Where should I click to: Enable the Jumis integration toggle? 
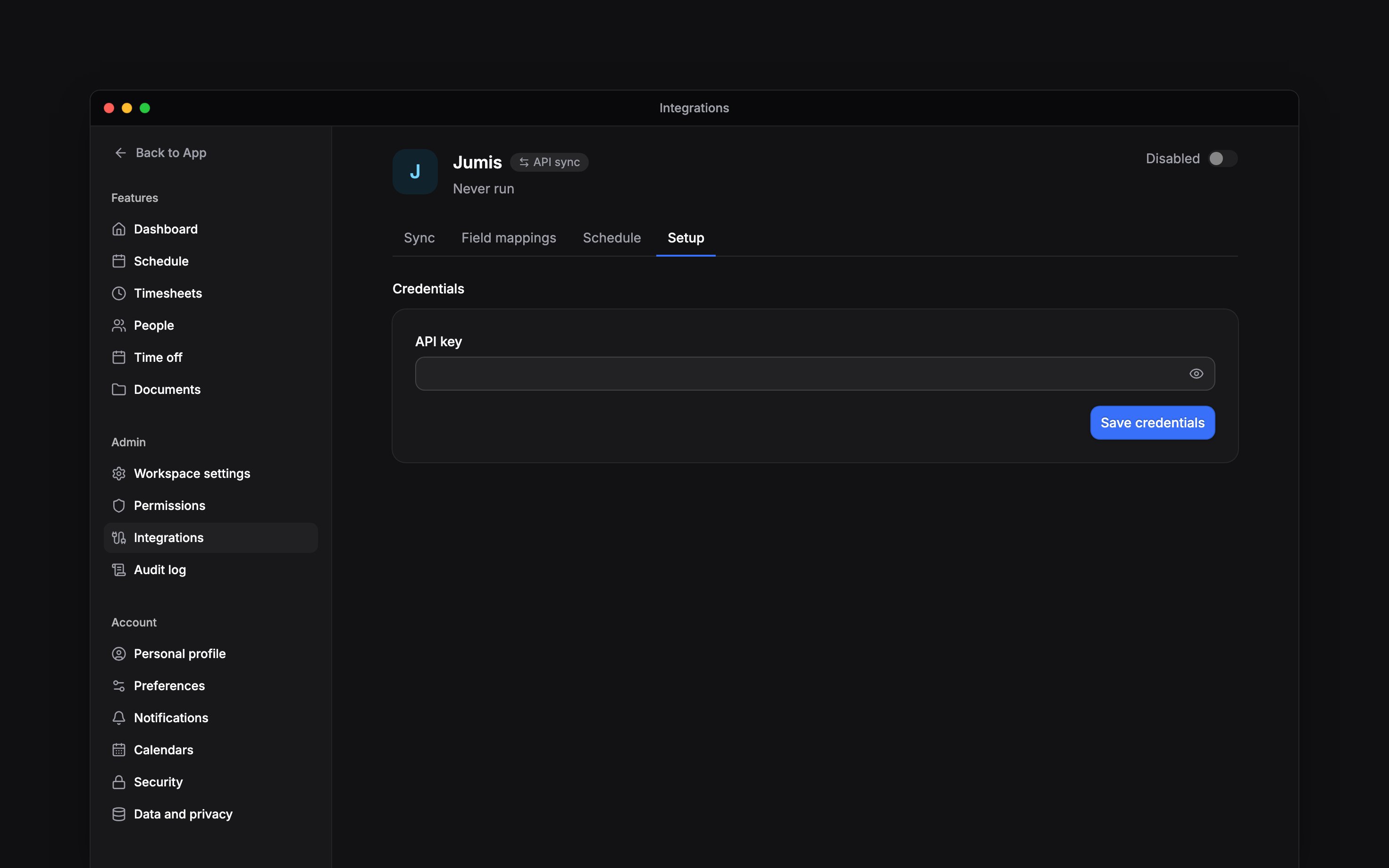tap(1222, 159)
